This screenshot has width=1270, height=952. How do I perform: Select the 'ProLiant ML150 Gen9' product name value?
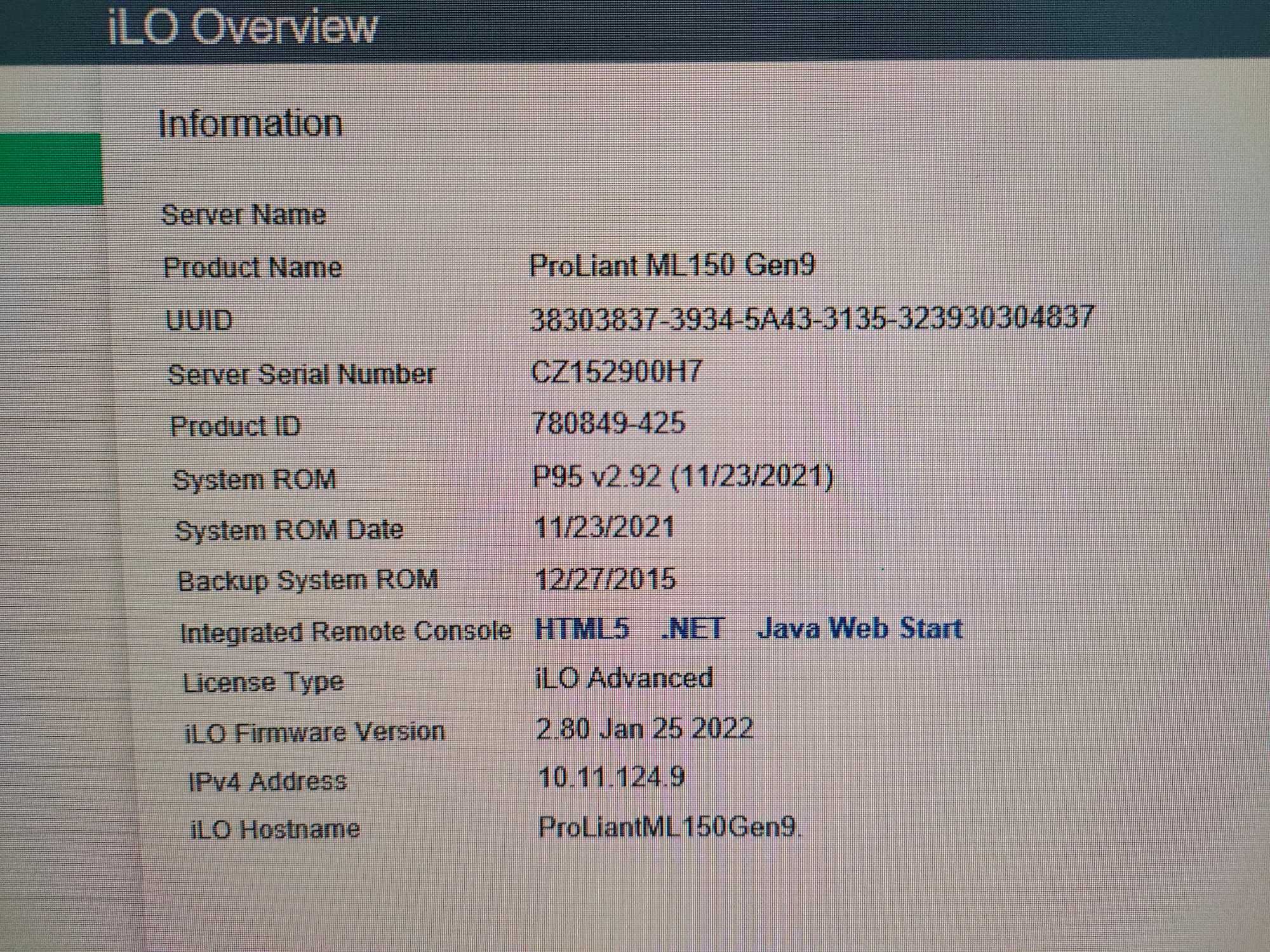(x=672, y=265)
